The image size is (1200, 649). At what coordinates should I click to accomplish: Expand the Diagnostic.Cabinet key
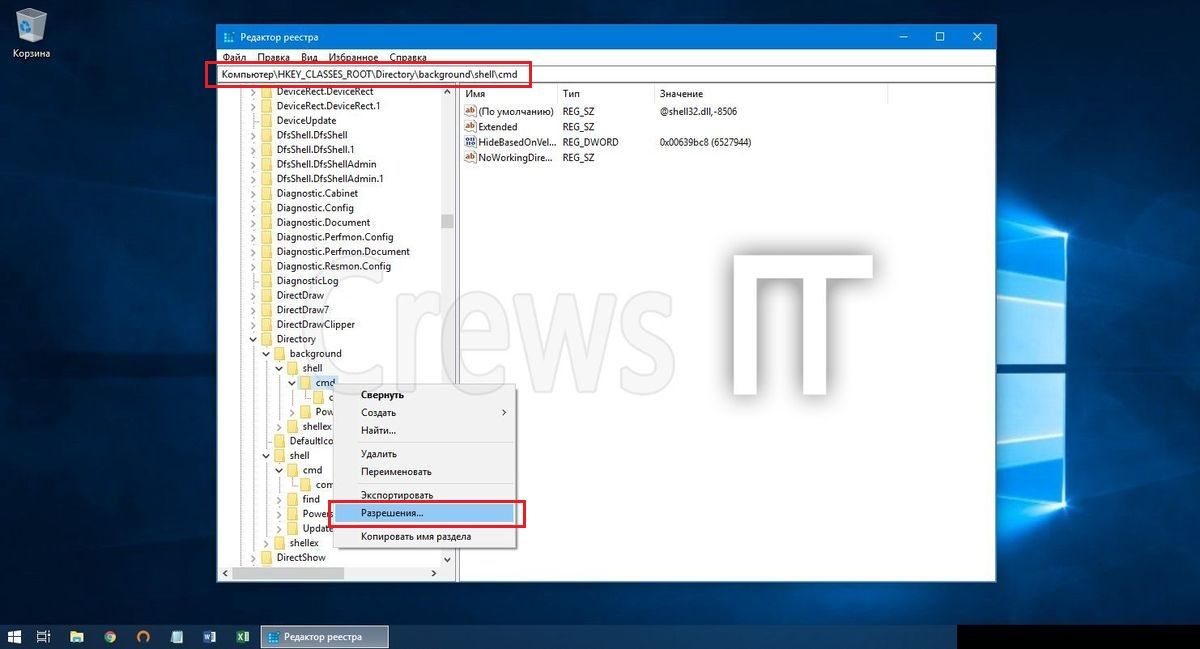coord(253,193)
